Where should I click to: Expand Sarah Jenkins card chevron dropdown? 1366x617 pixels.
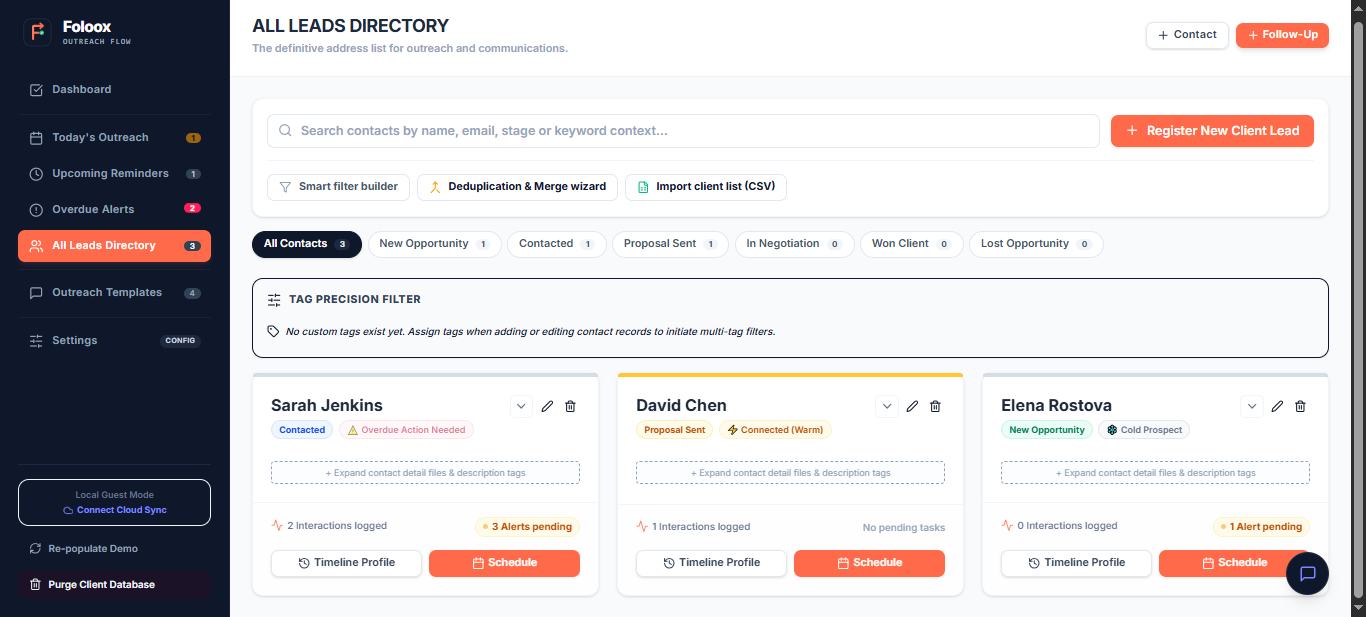521,406
